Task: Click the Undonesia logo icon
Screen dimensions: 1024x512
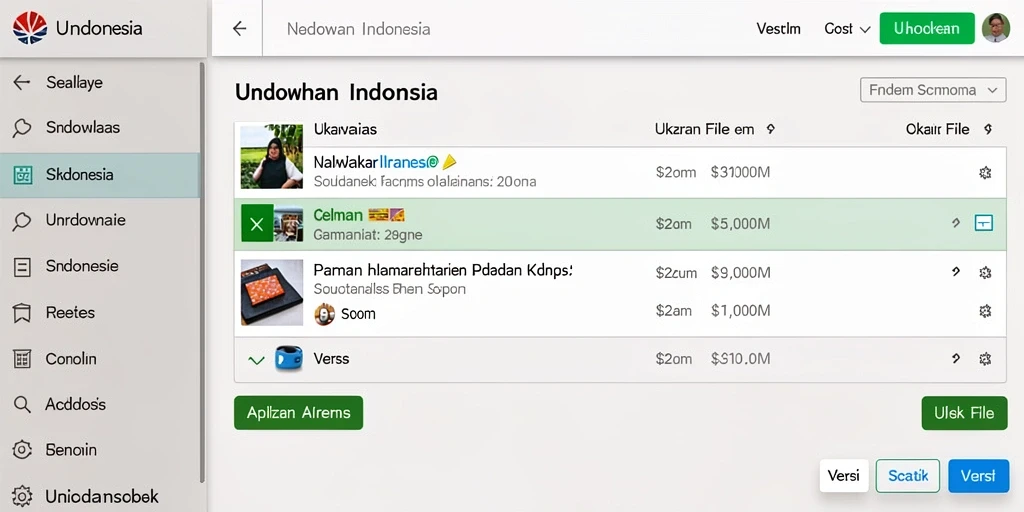Action: 29,28
